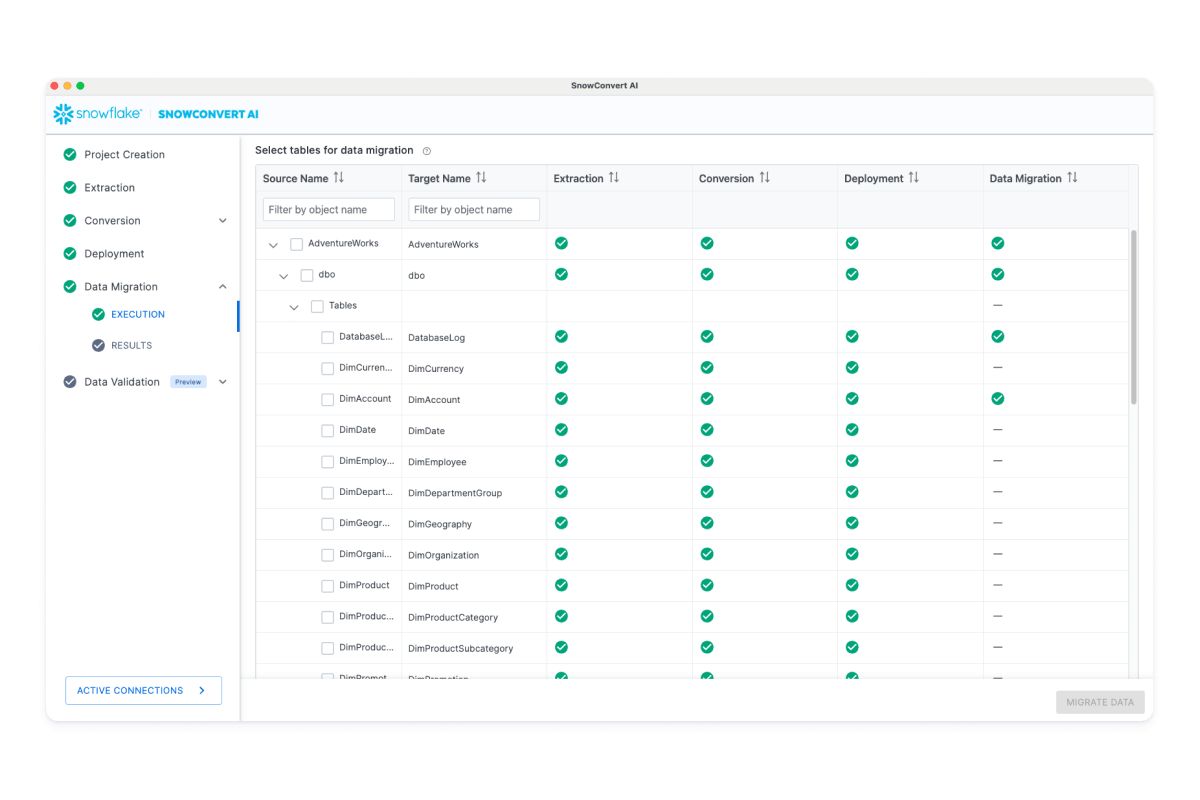Collapse the Data Migration sidebar chevron
This screenshot has height=800, width=1200.
click(x=222, y=287)
